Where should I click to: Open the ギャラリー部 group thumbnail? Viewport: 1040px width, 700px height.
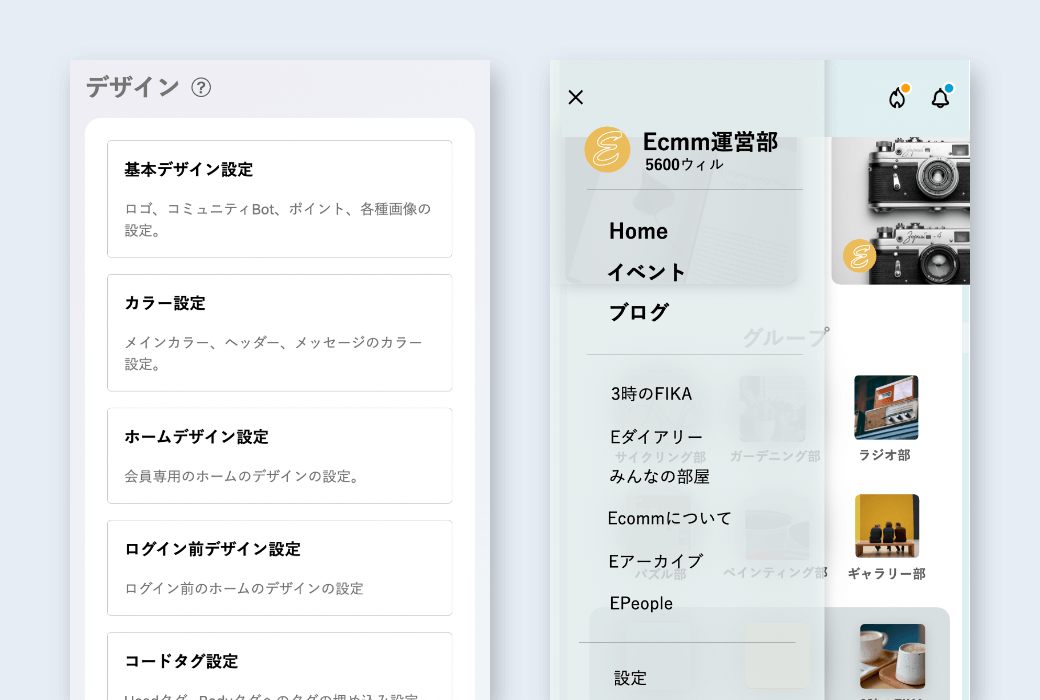click(x=886, y=526)
